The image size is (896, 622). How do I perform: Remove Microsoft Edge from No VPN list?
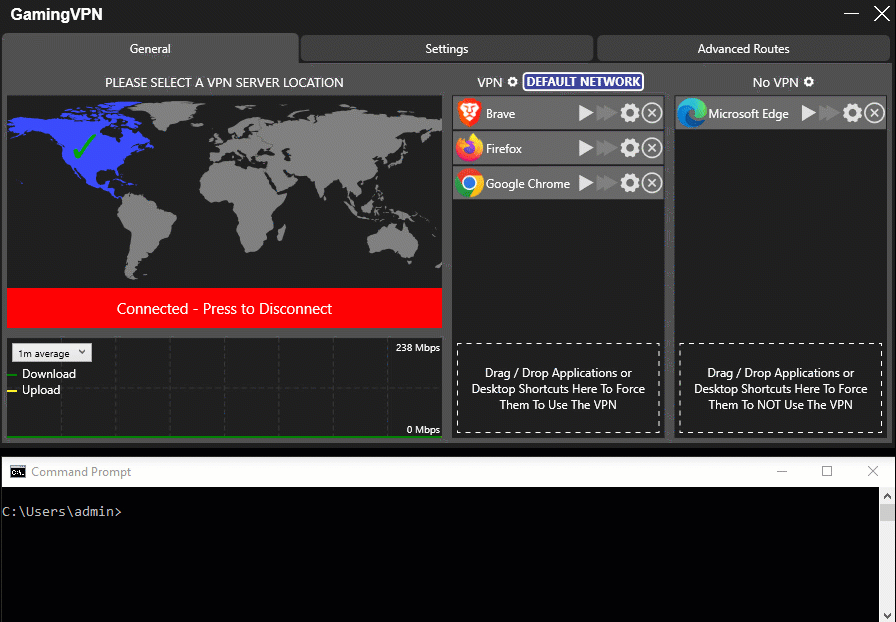875,114
